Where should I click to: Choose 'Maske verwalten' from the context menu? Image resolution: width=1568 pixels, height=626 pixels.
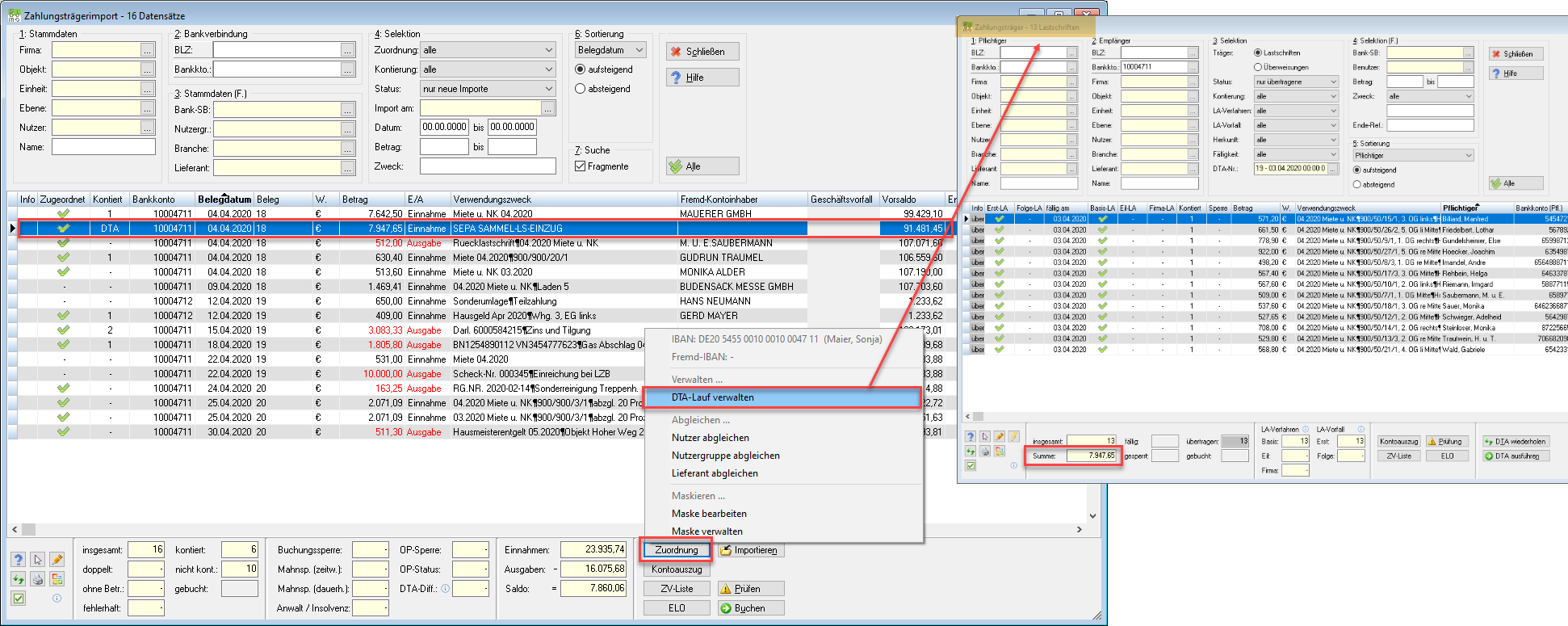(x=783, y=531)
